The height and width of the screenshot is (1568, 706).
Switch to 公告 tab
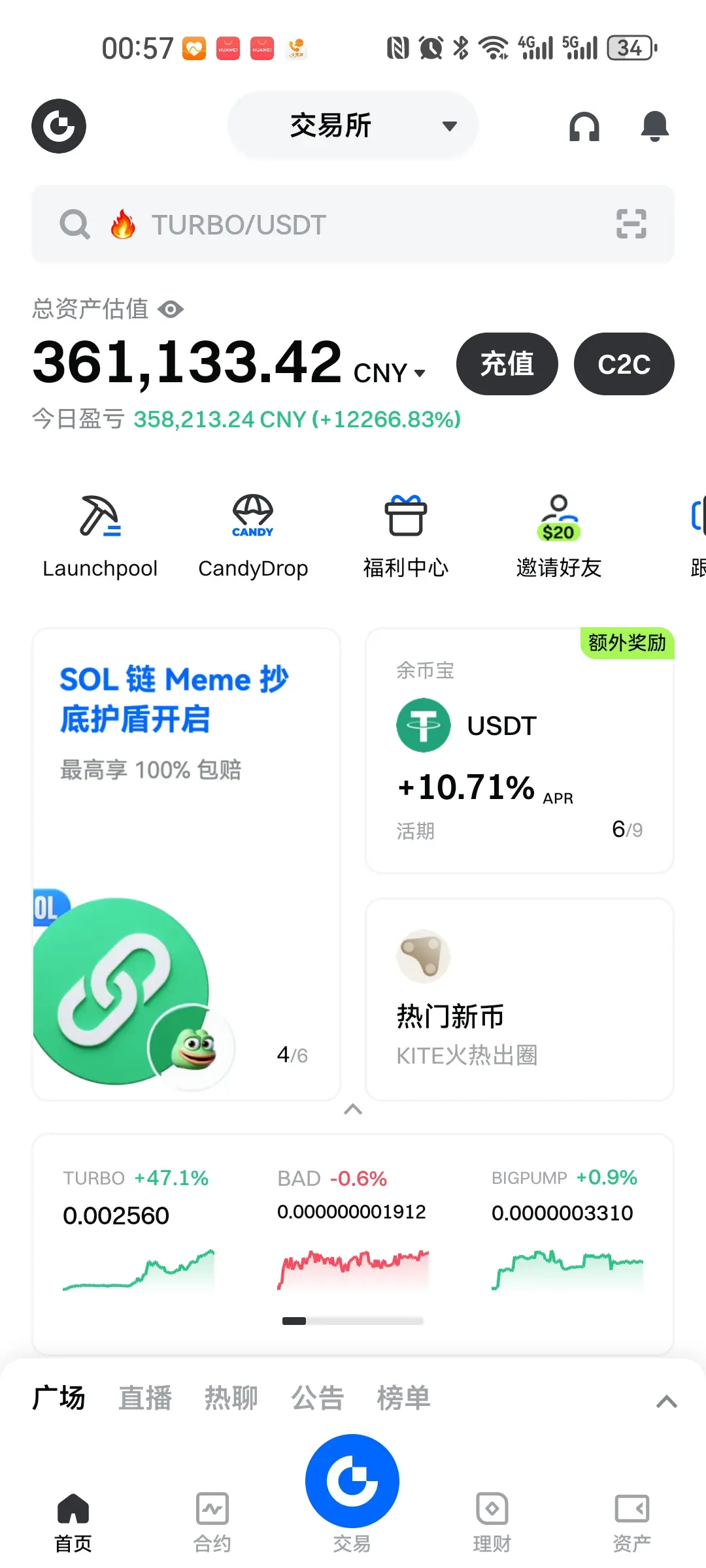pyautogui.click(x=318, y=1398)
